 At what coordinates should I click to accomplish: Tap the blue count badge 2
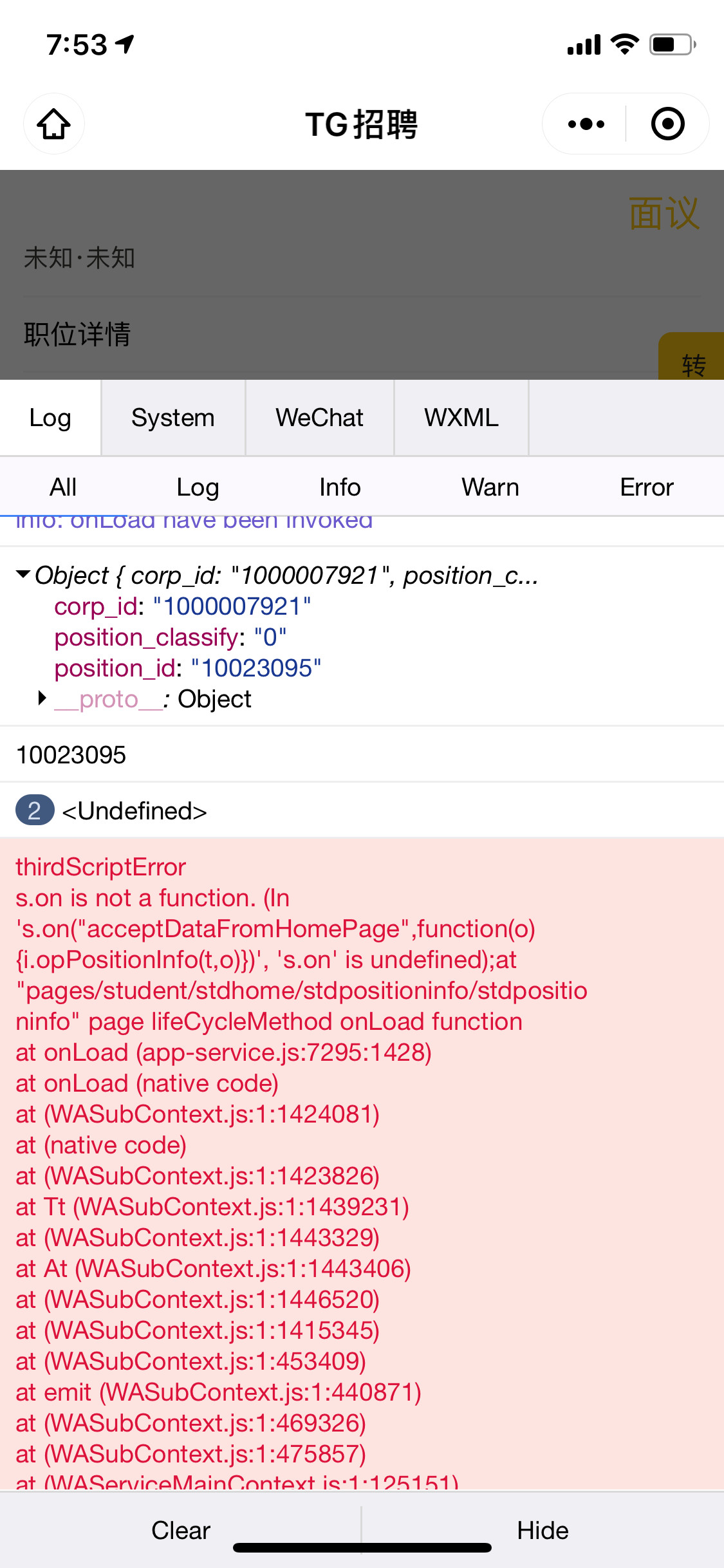point(34,810)
